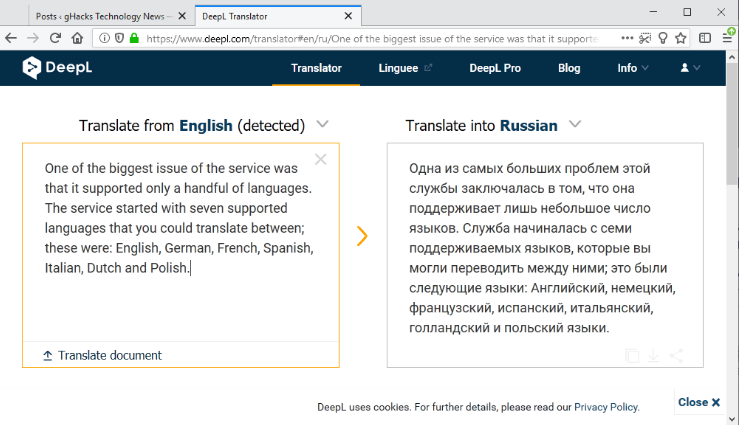Copy the Russian translation to clipboard

click(x=632, y=356)
